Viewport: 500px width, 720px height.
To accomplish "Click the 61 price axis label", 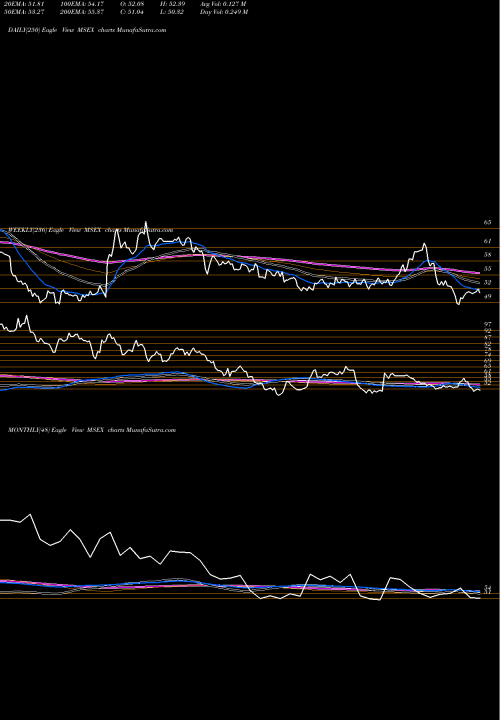I will 487,241.
